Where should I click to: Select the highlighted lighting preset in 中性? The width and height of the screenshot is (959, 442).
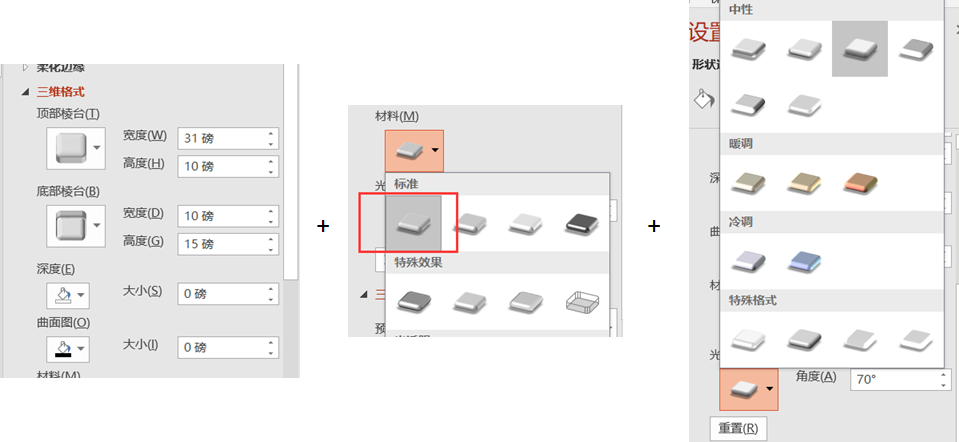[860, 49]
